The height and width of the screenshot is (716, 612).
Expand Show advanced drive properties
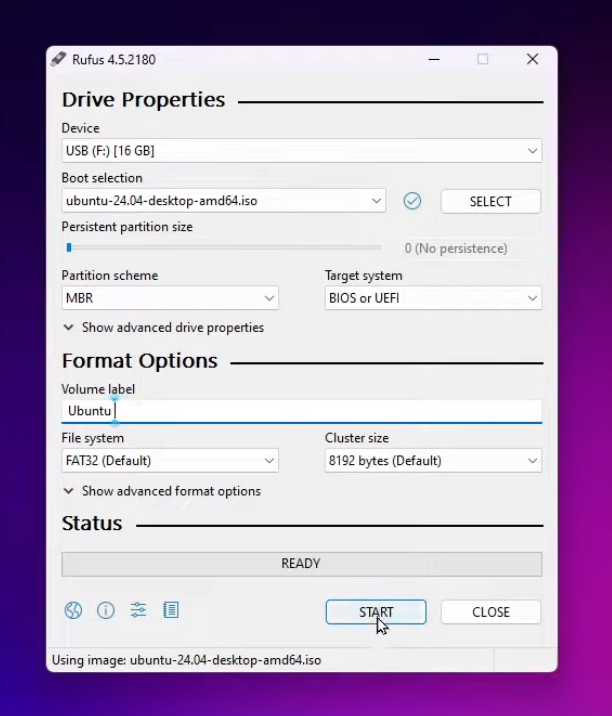[x=164, y=328]
